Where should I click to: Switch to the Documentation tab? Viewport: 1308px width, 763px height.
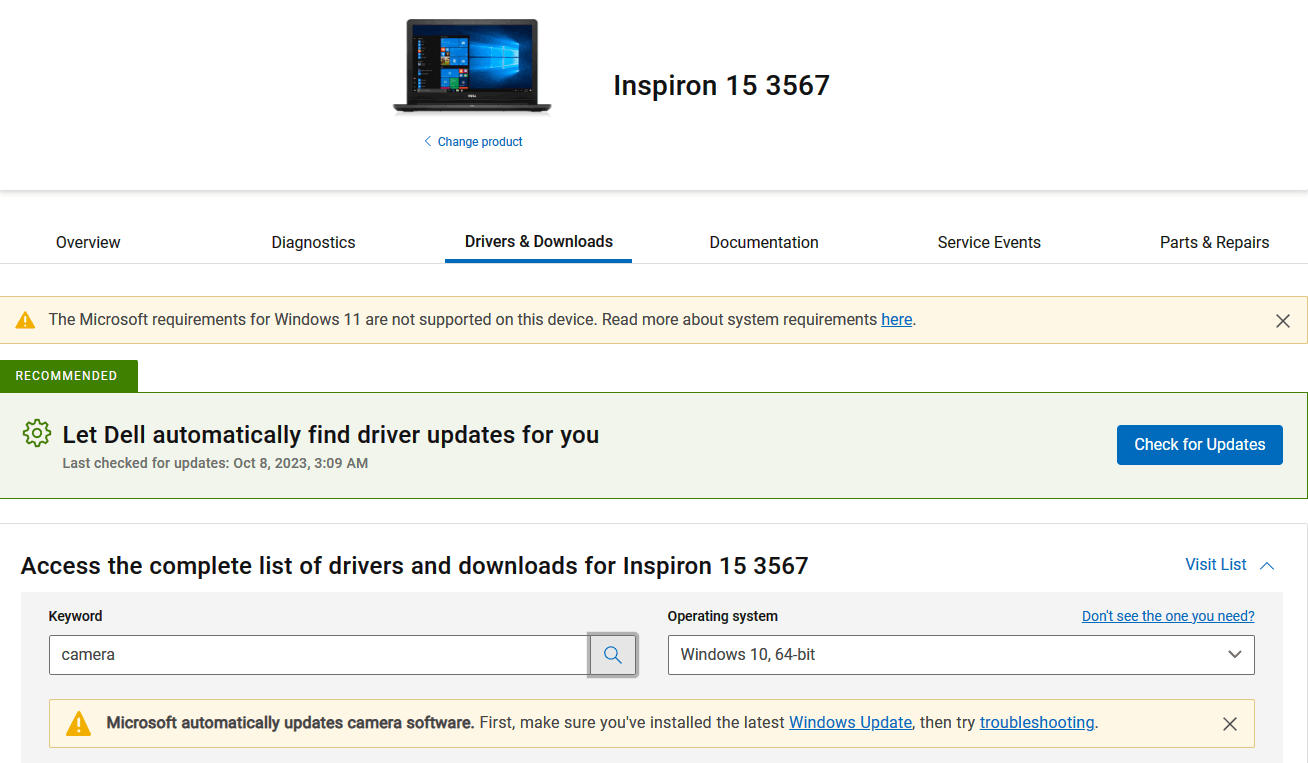763,242
